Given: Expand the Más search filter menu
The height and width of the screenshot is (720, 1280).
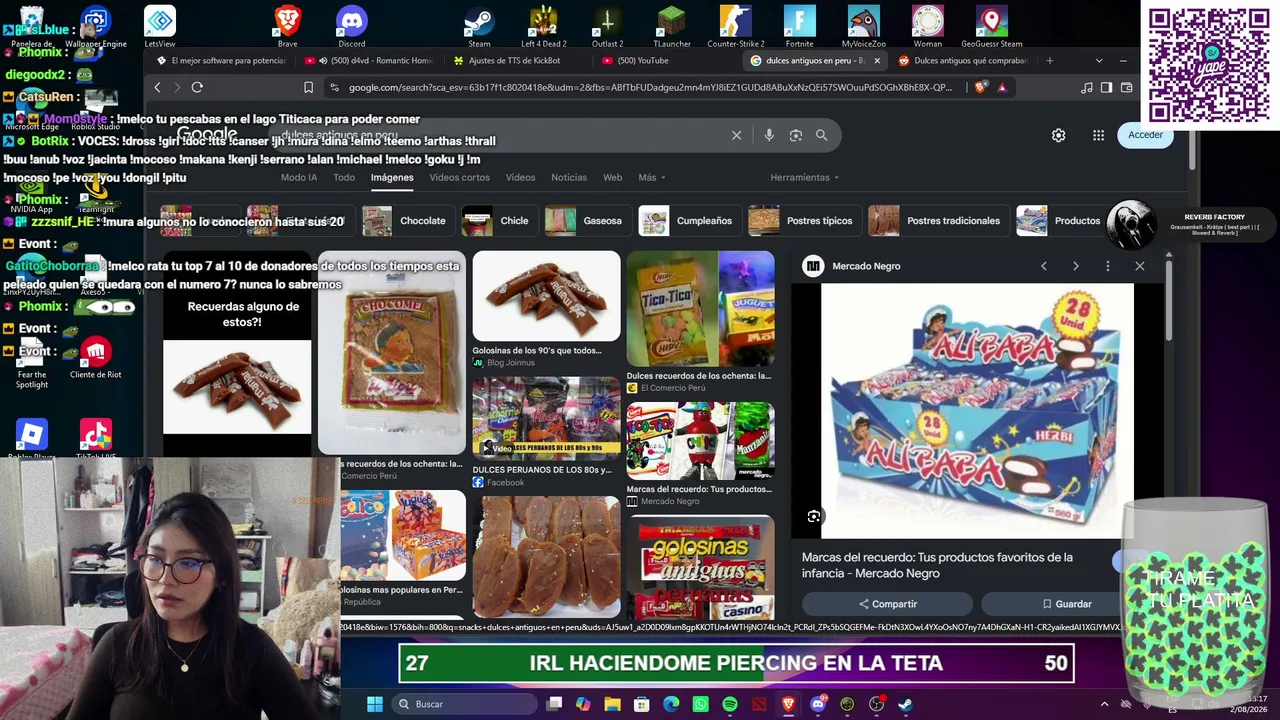Looking at the screenshot, I should point(651,177).
